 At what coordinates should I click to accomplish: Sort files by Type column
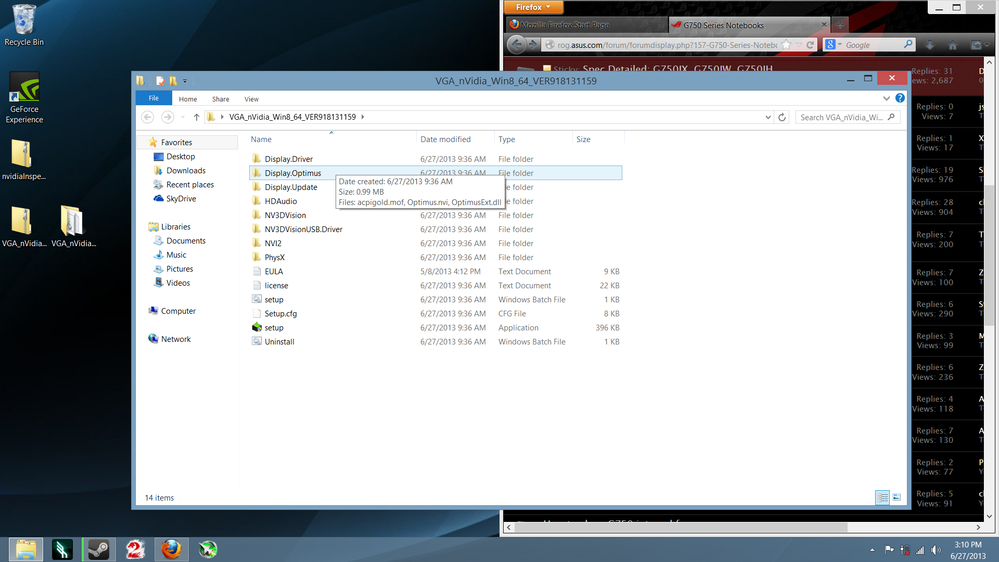tap(533, 139)
